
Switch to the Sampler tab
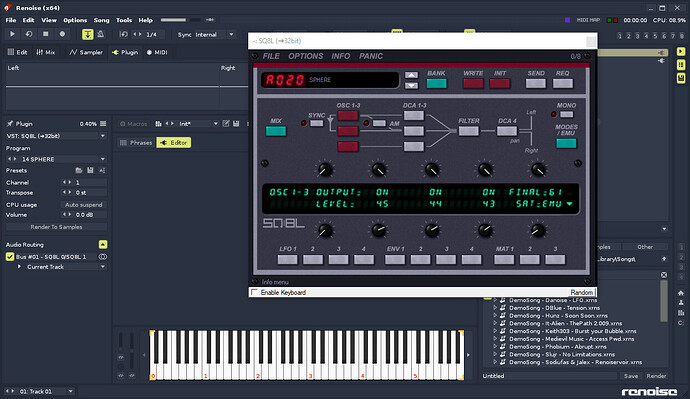[x=86, y=52]
